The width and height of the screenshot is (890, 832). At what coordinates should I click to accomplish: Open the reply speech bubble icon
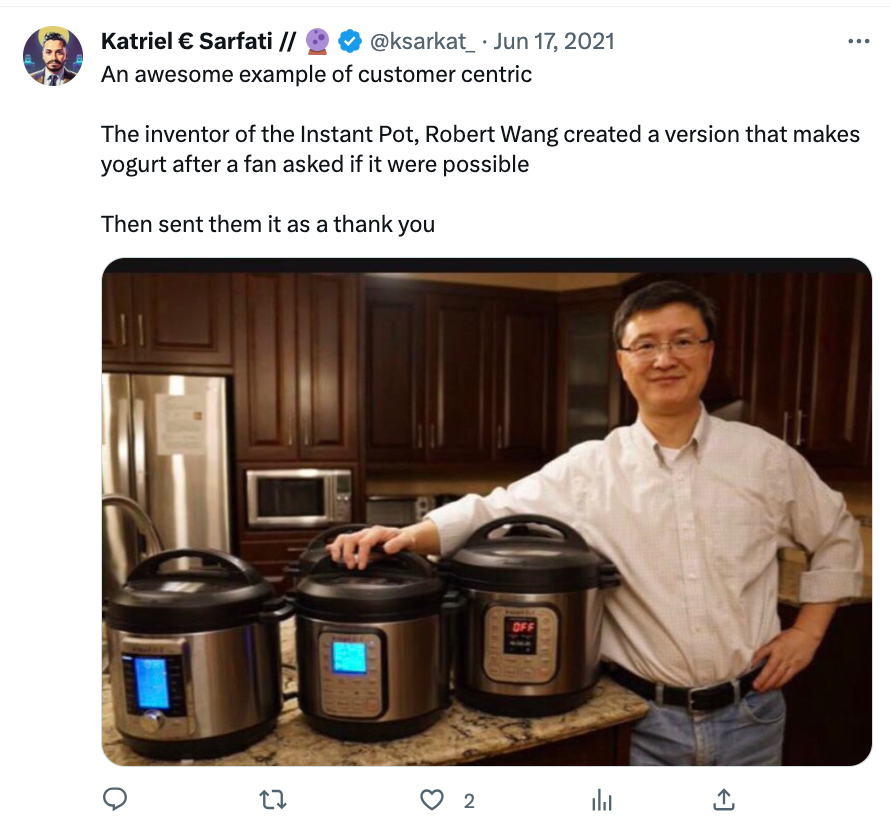coord(115,800)
